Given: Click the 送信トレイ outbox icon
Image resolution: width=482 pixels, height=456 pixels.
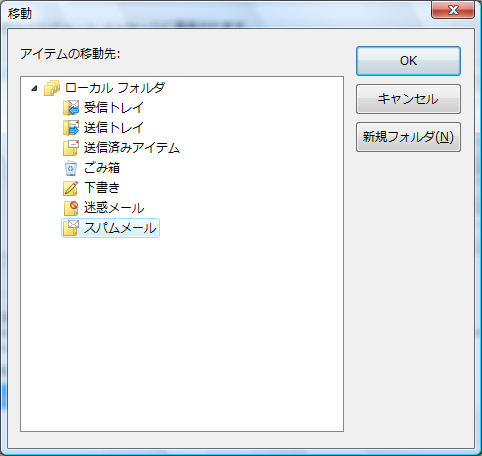Looking at the screenshot, I should point(71,128).
